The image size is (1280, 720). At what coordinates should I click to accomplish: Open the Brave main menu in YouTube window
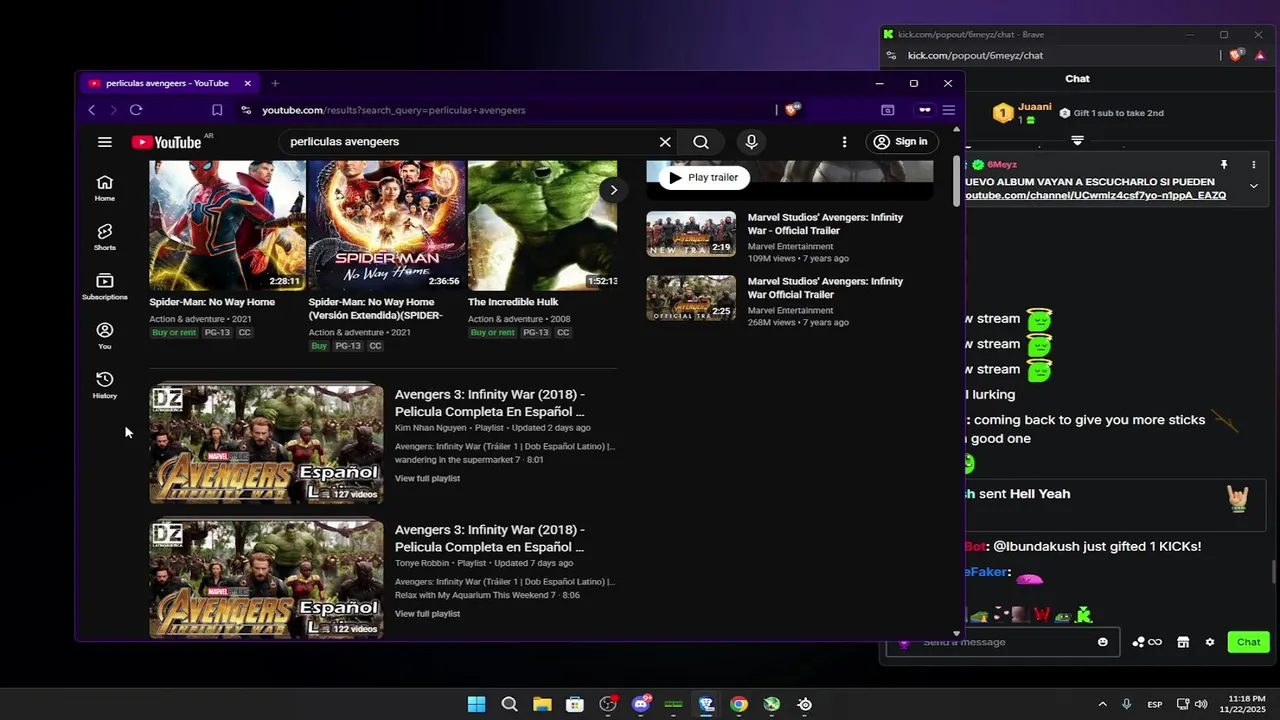point(948,110)
